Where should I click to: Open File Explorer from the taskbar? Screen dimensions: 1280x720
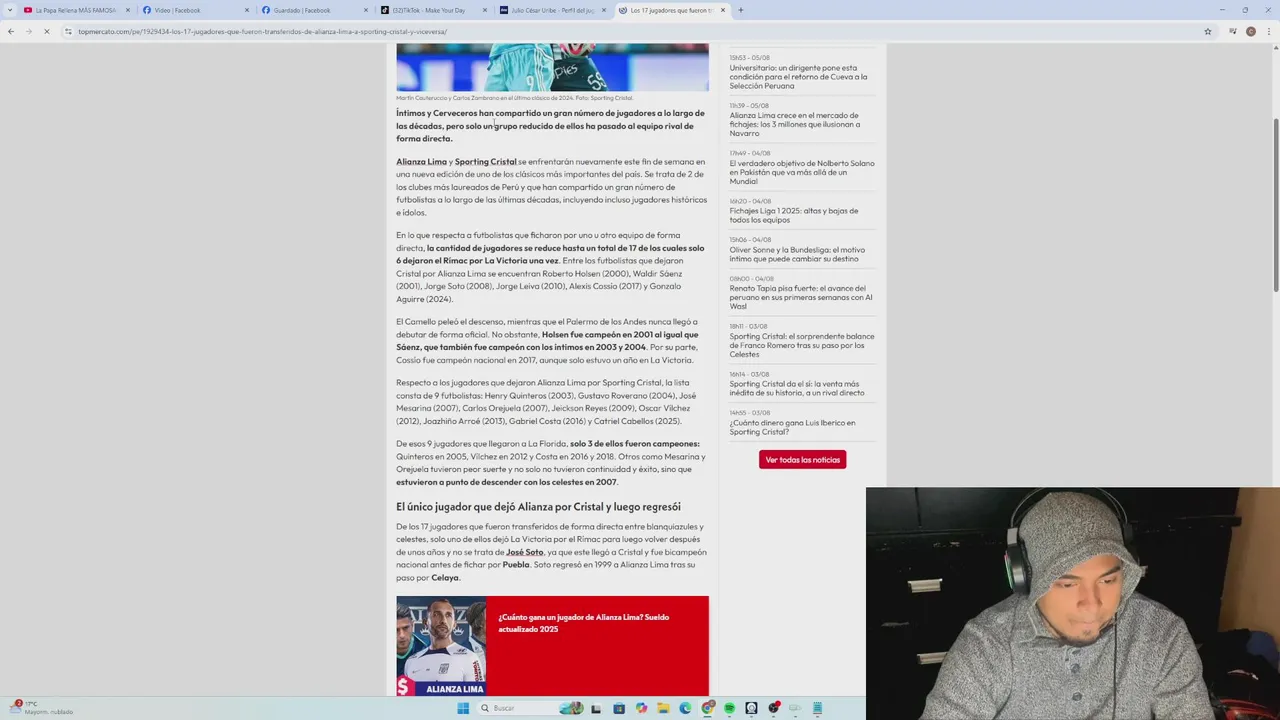tap(663, 708)
